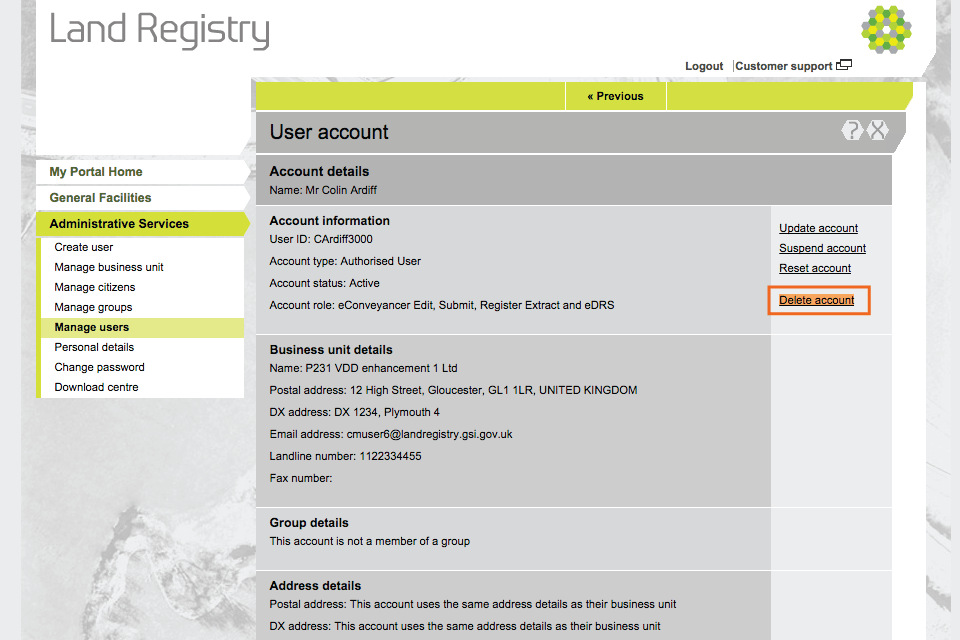Open My Portal Home menu
960x640 pixels.
pos(142,172)
